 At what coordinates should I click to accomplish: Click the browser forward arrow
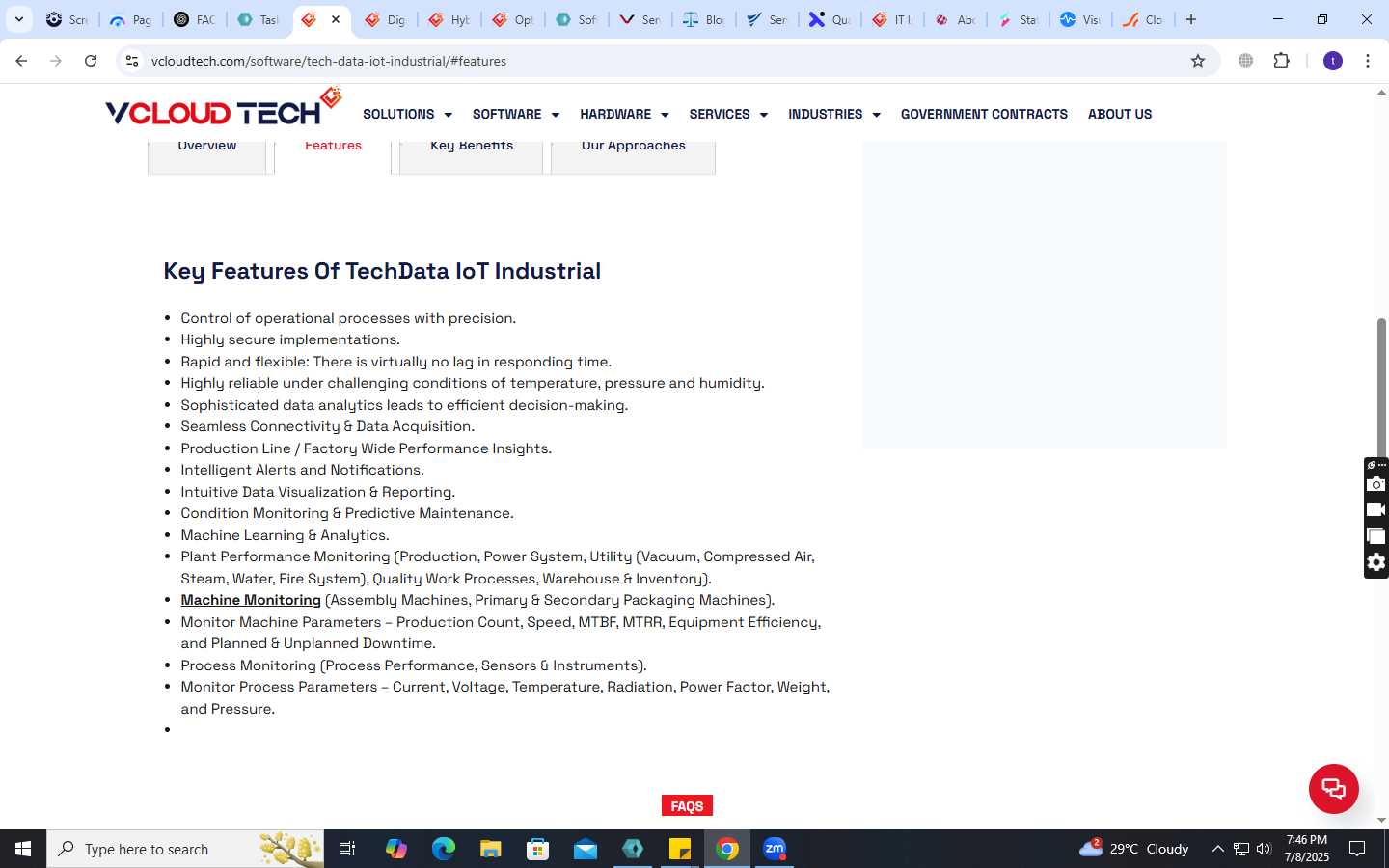(56, 61)
